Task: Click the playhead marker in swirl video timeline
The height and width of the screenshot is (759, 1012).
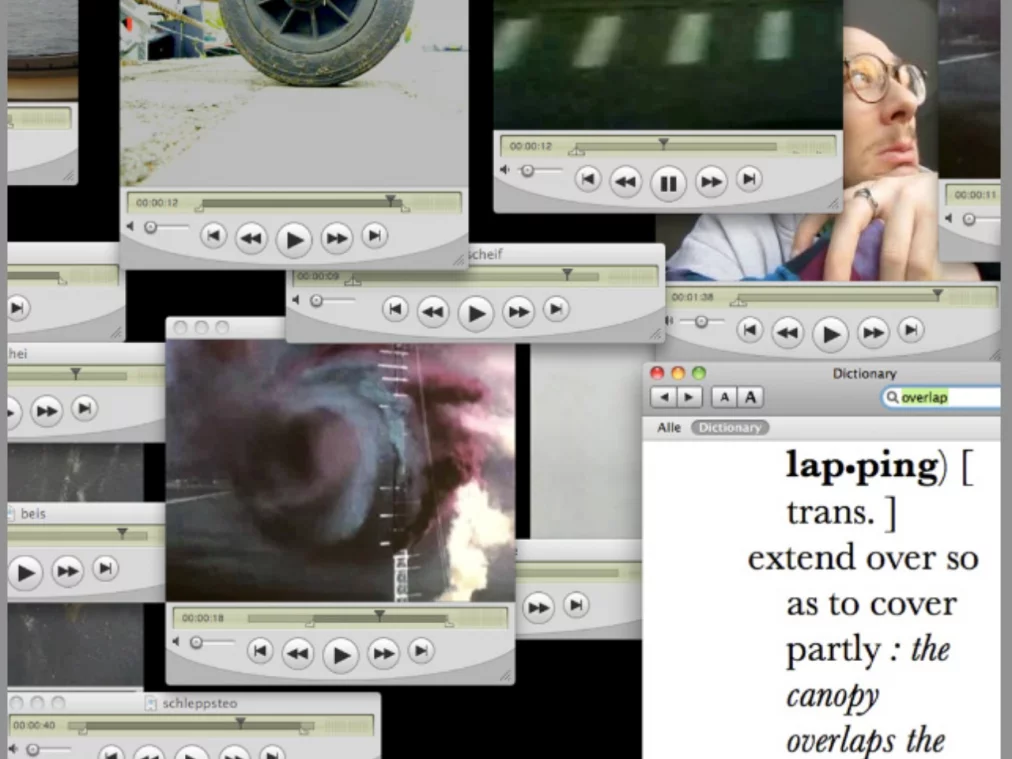Action: (x=379, y=614)
